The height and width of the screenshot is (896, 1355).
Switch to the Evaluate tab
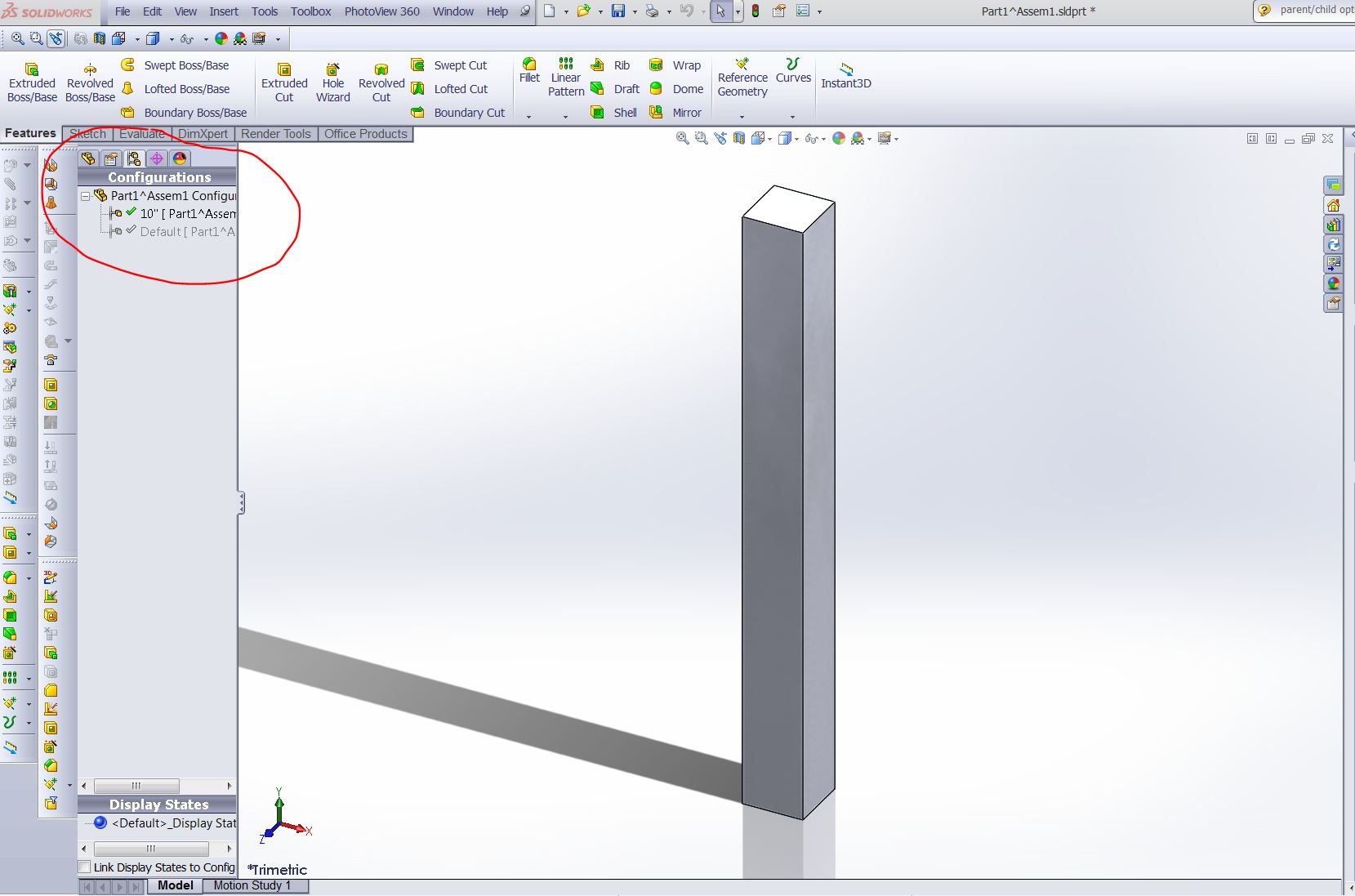coord(142,134)
